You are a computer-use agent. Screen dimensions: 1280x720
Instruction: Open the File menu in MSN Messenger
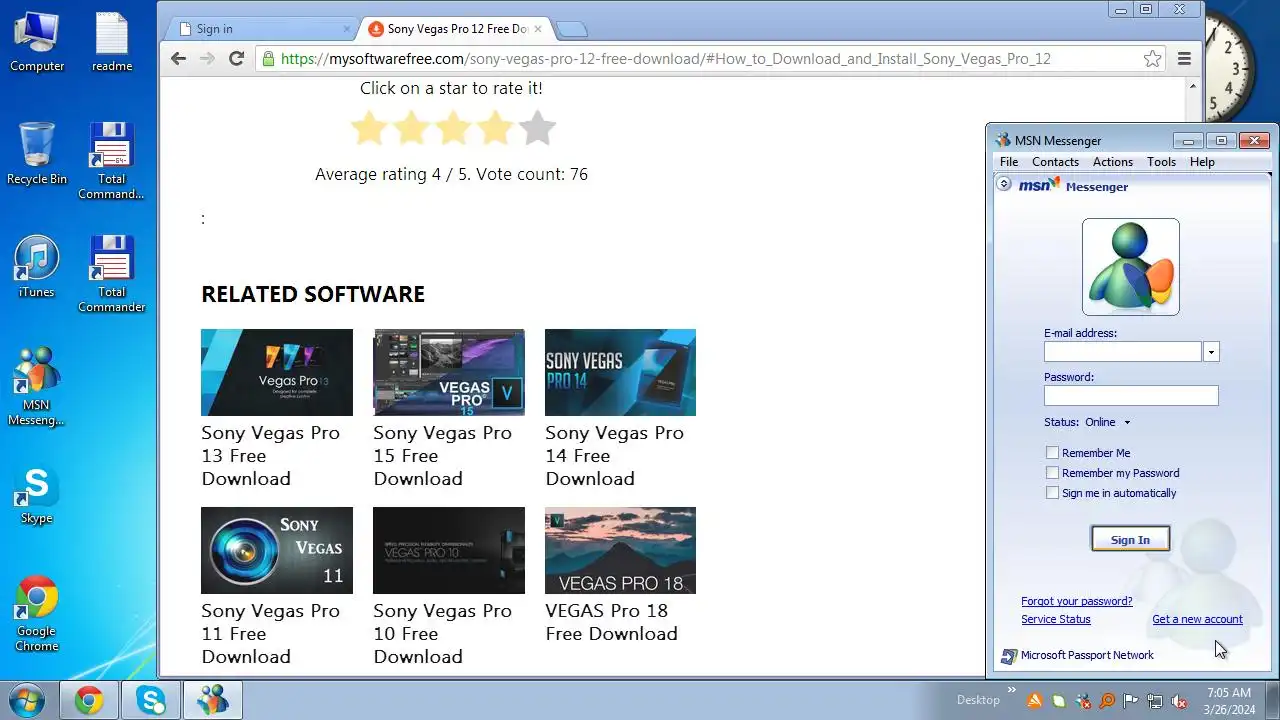1009,162
